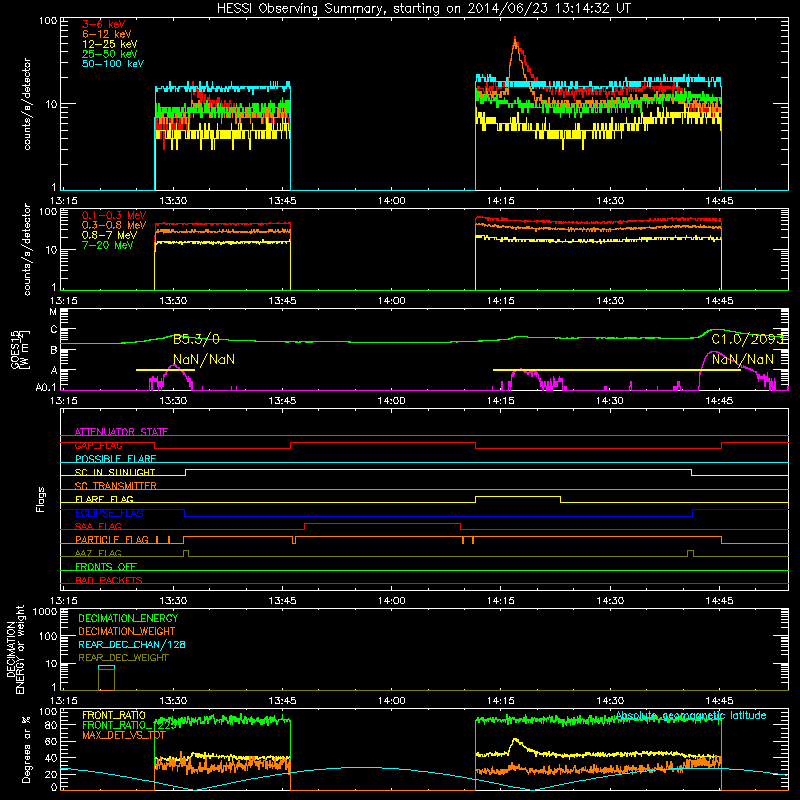Select the 50-100 keV legend label

pyautogui.click(x=113, y=64)
